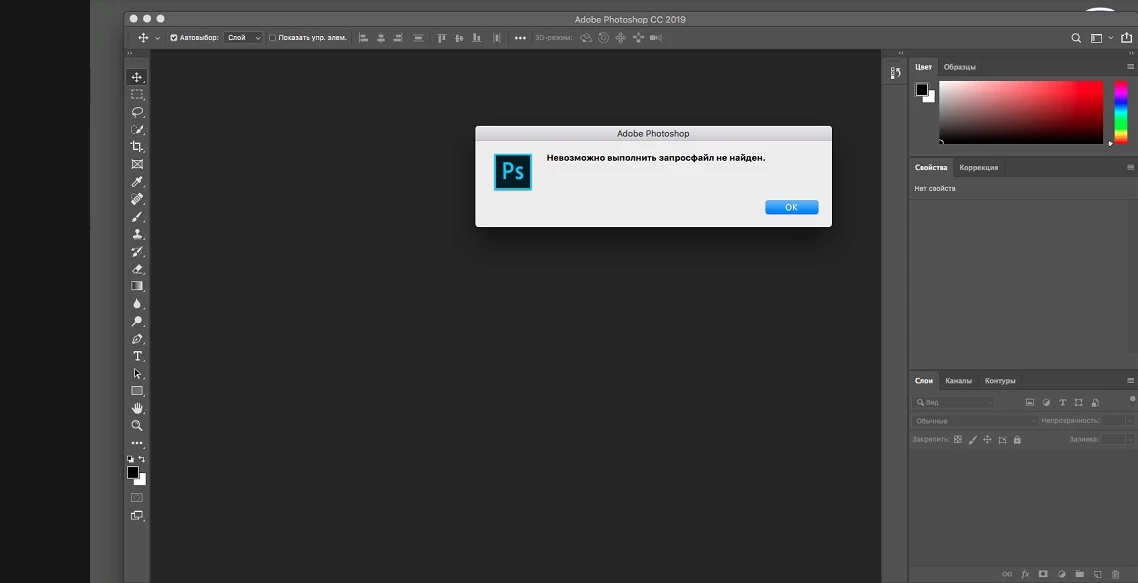Select the Path Selection tool
The height and width of the screenshot is (583, 1138).
136,373
